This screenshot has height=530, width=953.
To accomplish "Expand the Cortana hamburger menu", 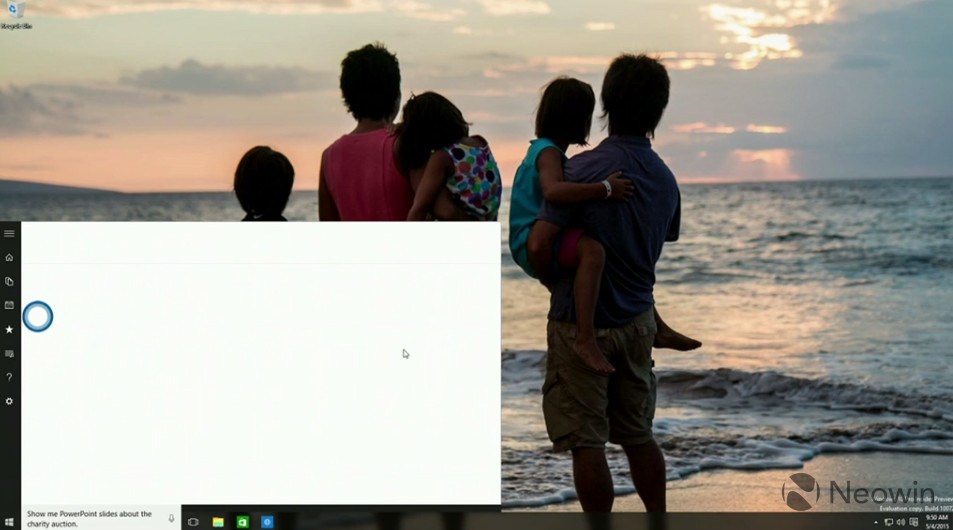I will pos(9,233).
